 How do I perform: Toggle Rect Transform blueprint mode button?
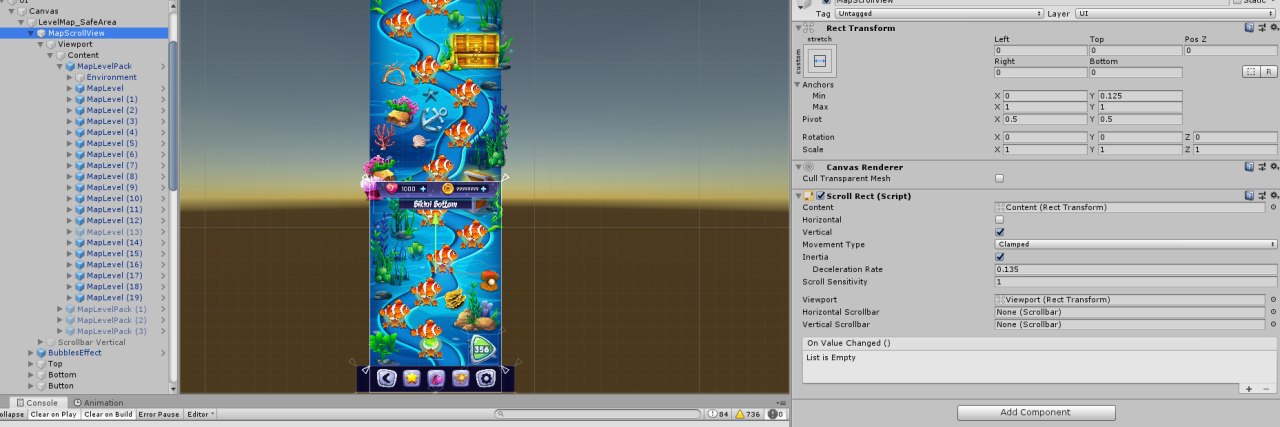(1251, 72)
